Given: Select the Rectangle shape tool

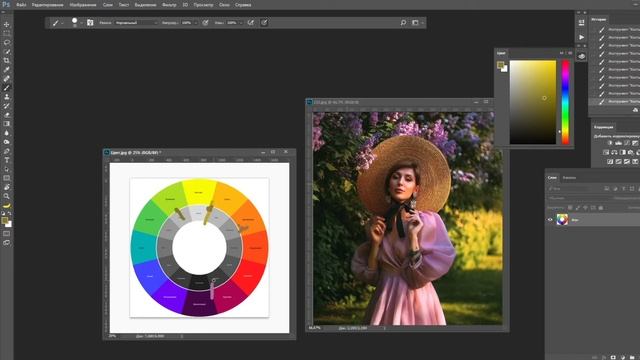Looking at the screenshot, I should tap(7, 178).
